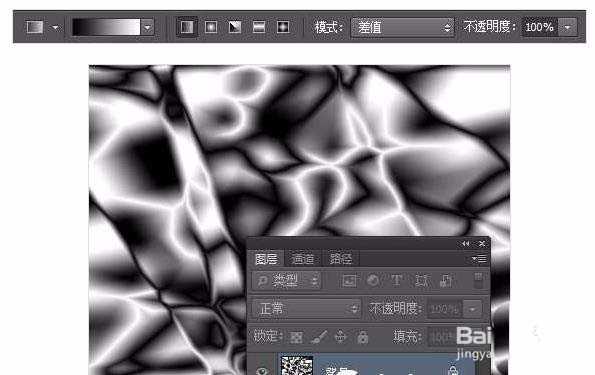
Task: Switch to the 路径 tab
Action: coord(341,259)
